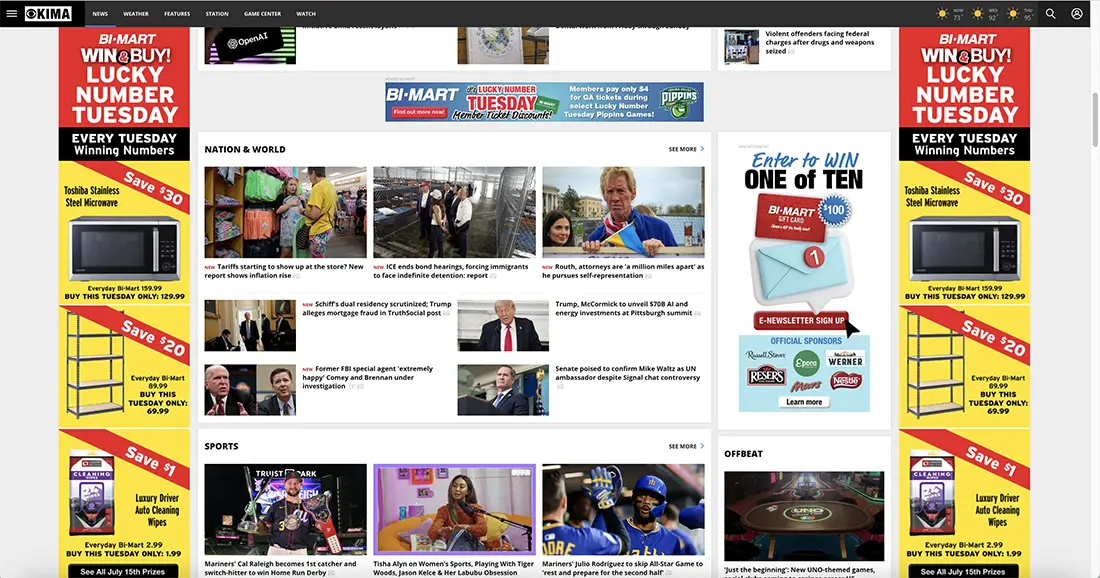Click the Trump at podium thumbnail
1100x578 pixels.
[503, 325]
